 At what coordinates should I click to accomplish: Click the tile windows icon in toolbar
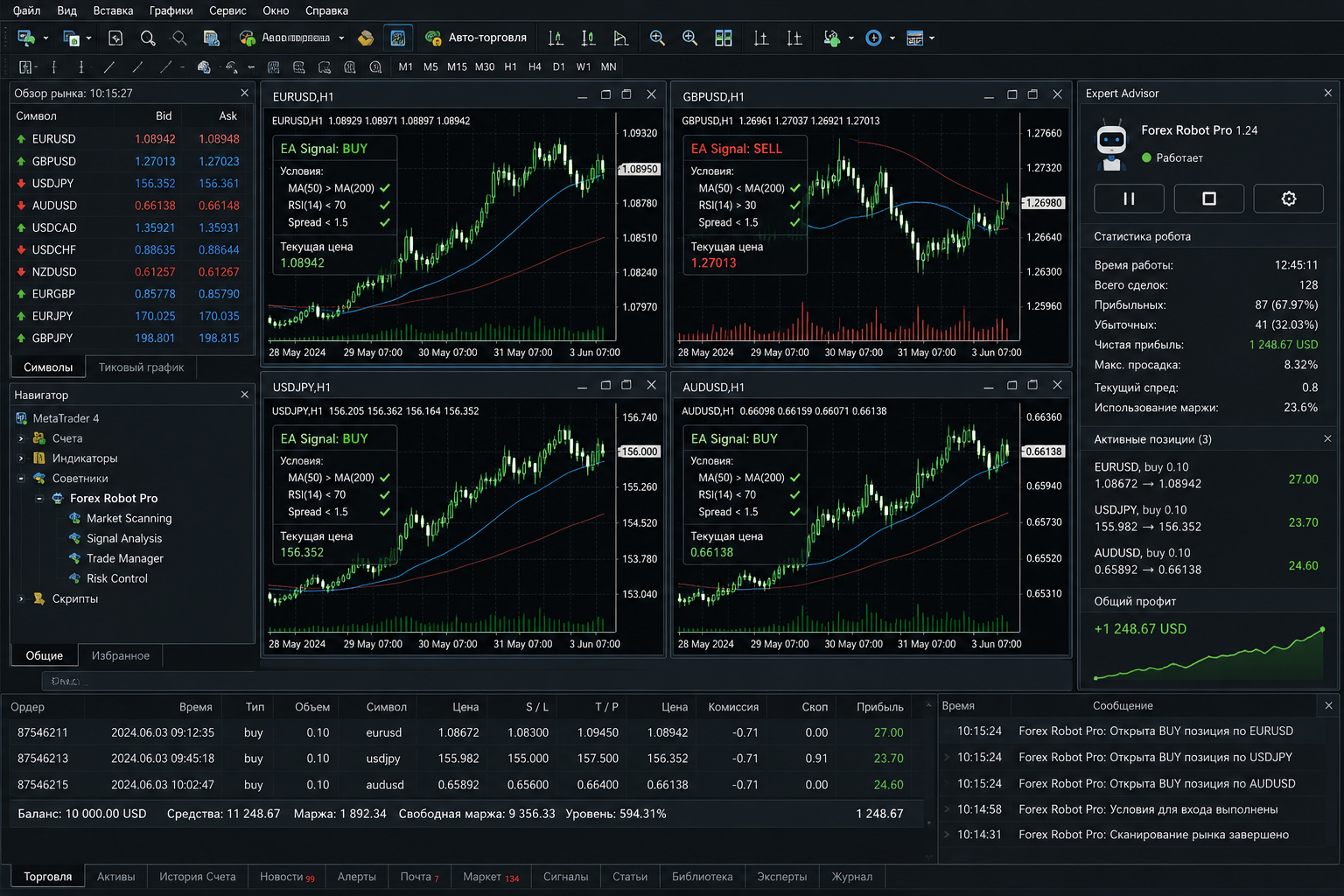click(724, 38)
